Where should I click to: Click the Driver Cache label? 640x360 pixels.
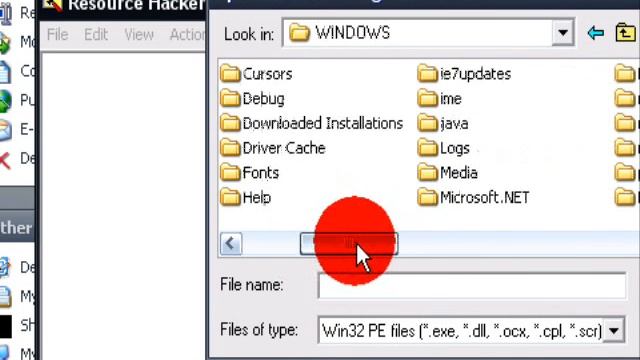284,148
